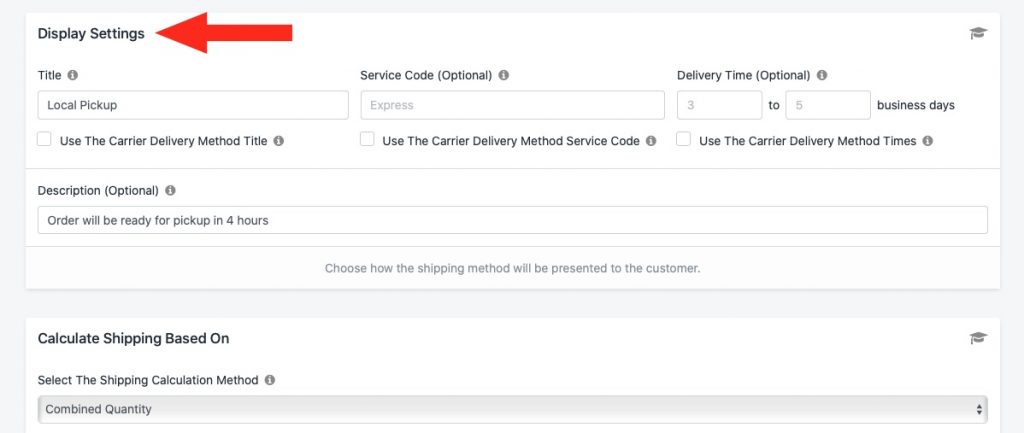
Task: Check Use The Carrier Delivery Method Service Code
Action: coord(368,140)
